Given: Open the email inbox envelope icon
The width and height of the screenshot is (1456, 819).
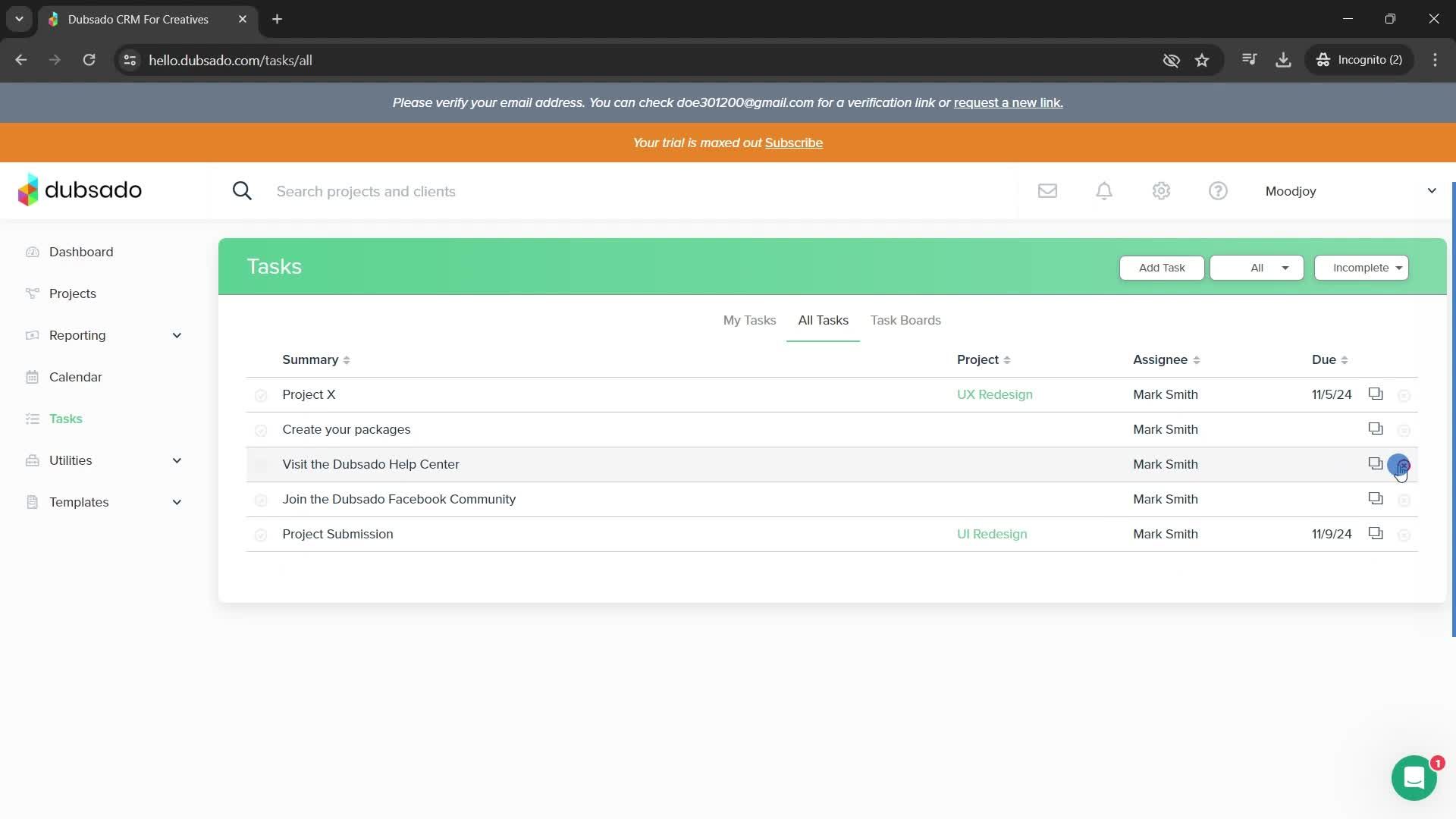Looking at the screenshot, I should pos(1047,191).
